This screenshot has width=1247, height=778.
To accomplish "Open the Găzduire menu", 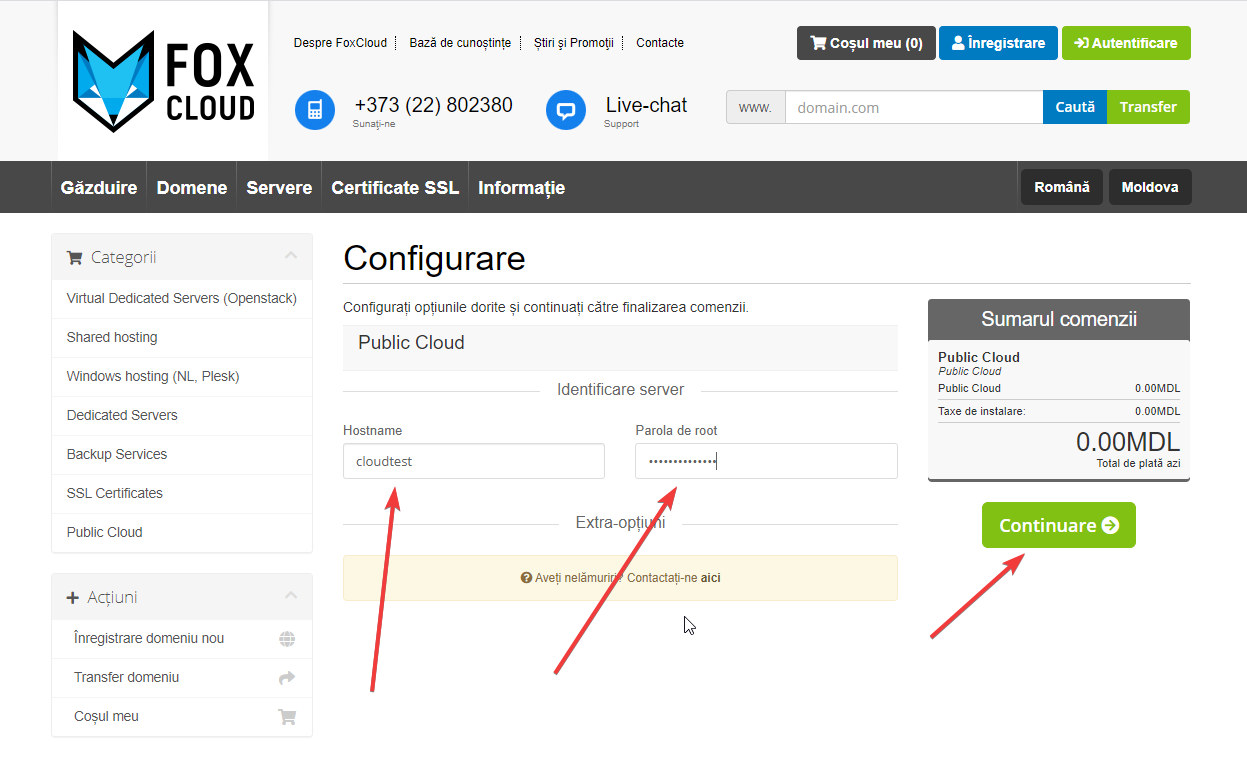I will pos(99,188).
